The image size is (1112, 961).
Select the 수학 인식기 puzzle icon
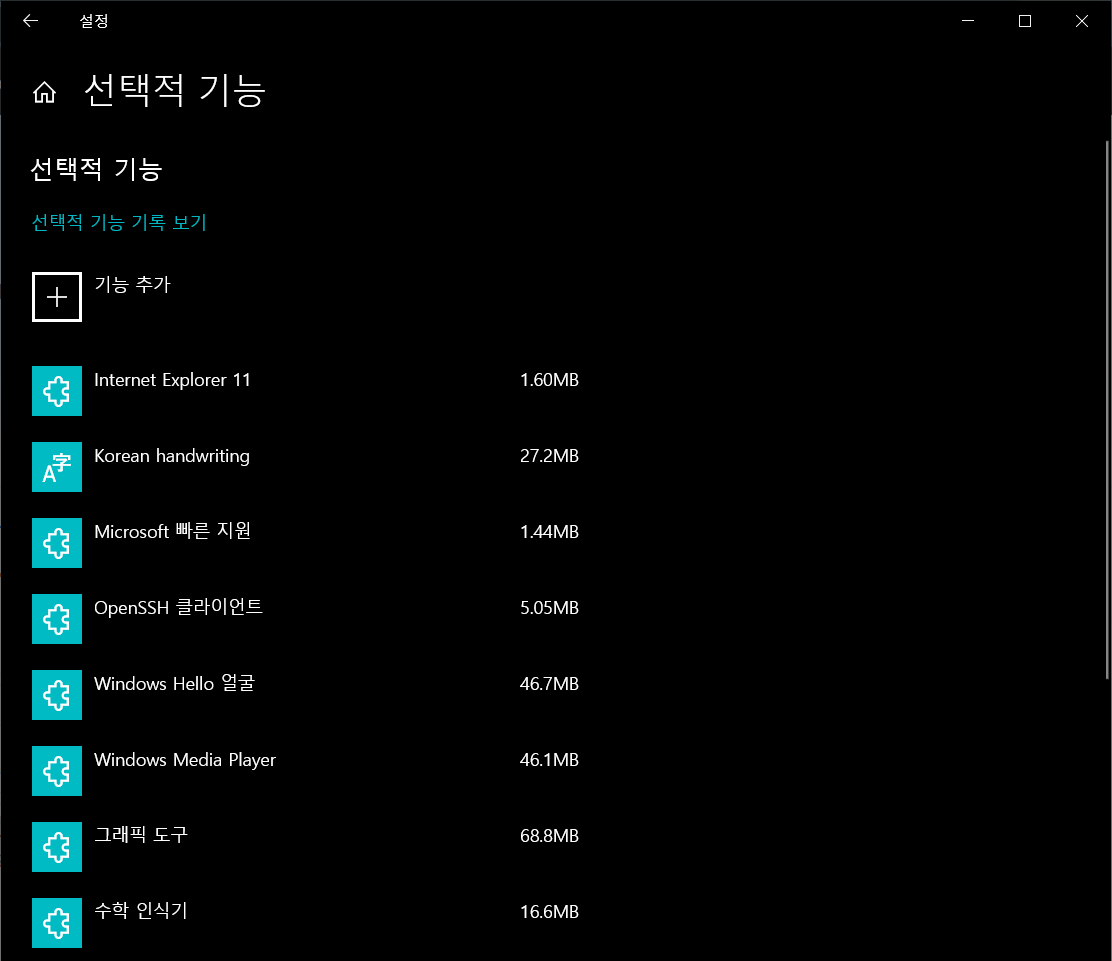tap(57, 923)
